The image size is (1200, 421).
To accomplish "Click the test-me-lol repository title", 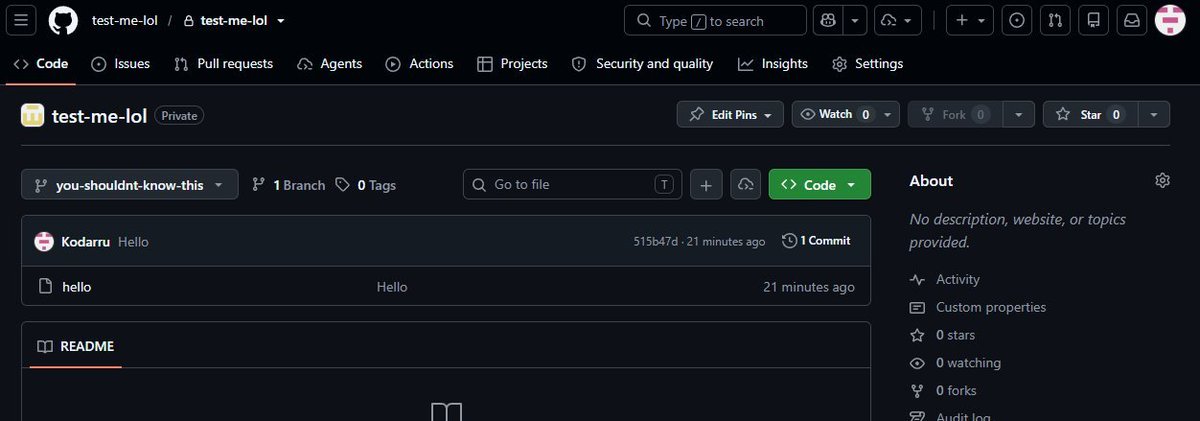I will (x=99, y=115).
